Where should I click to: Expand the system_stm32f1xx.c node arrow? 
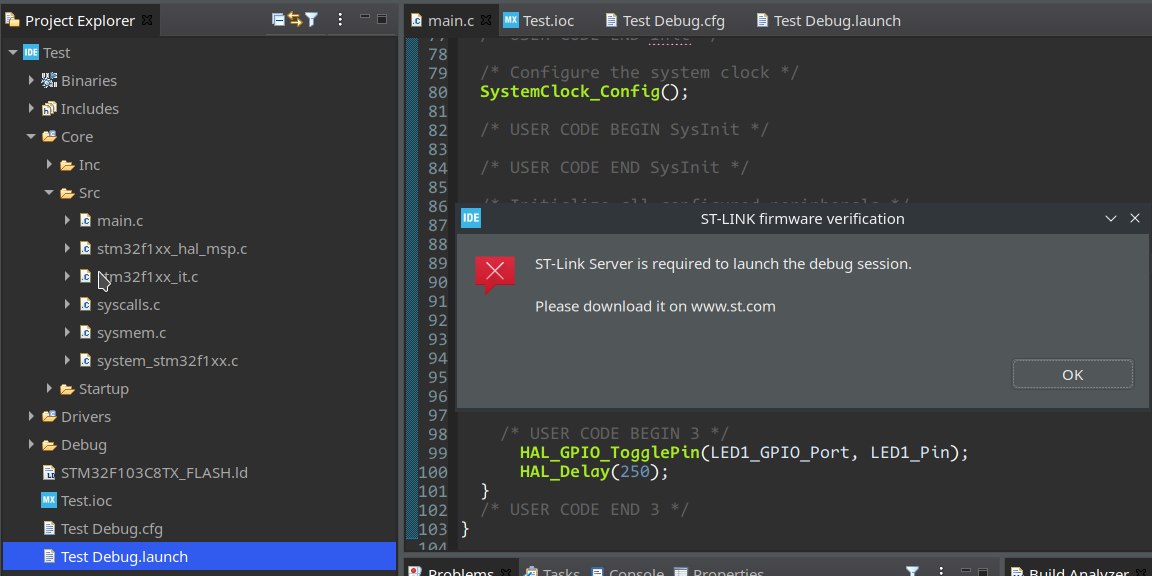tap(67, 360)
